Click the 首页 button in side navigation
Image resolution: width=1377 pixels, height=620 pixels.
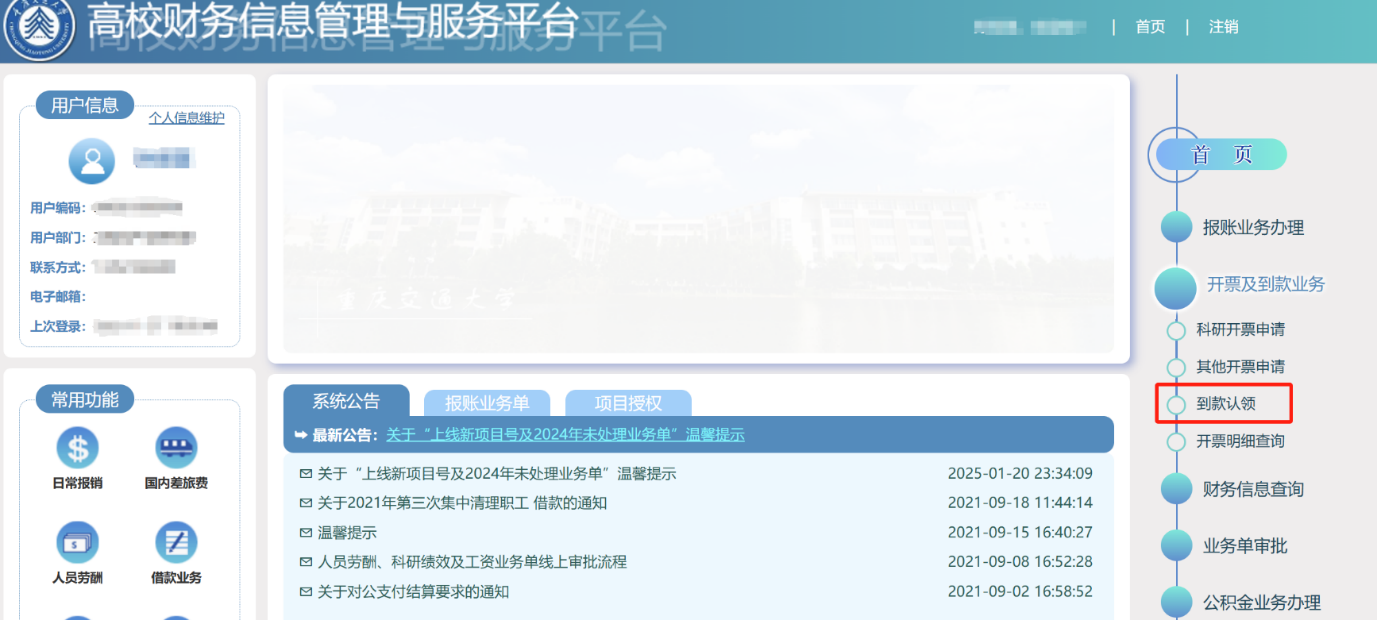point(1221,155)
